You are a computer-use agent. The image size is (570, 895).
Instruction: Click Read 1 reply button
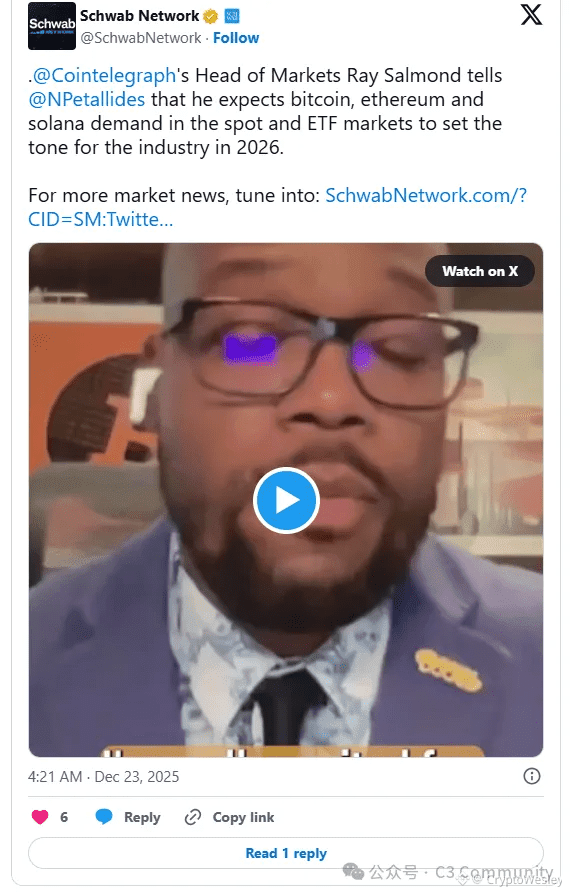tap(286, 853)
